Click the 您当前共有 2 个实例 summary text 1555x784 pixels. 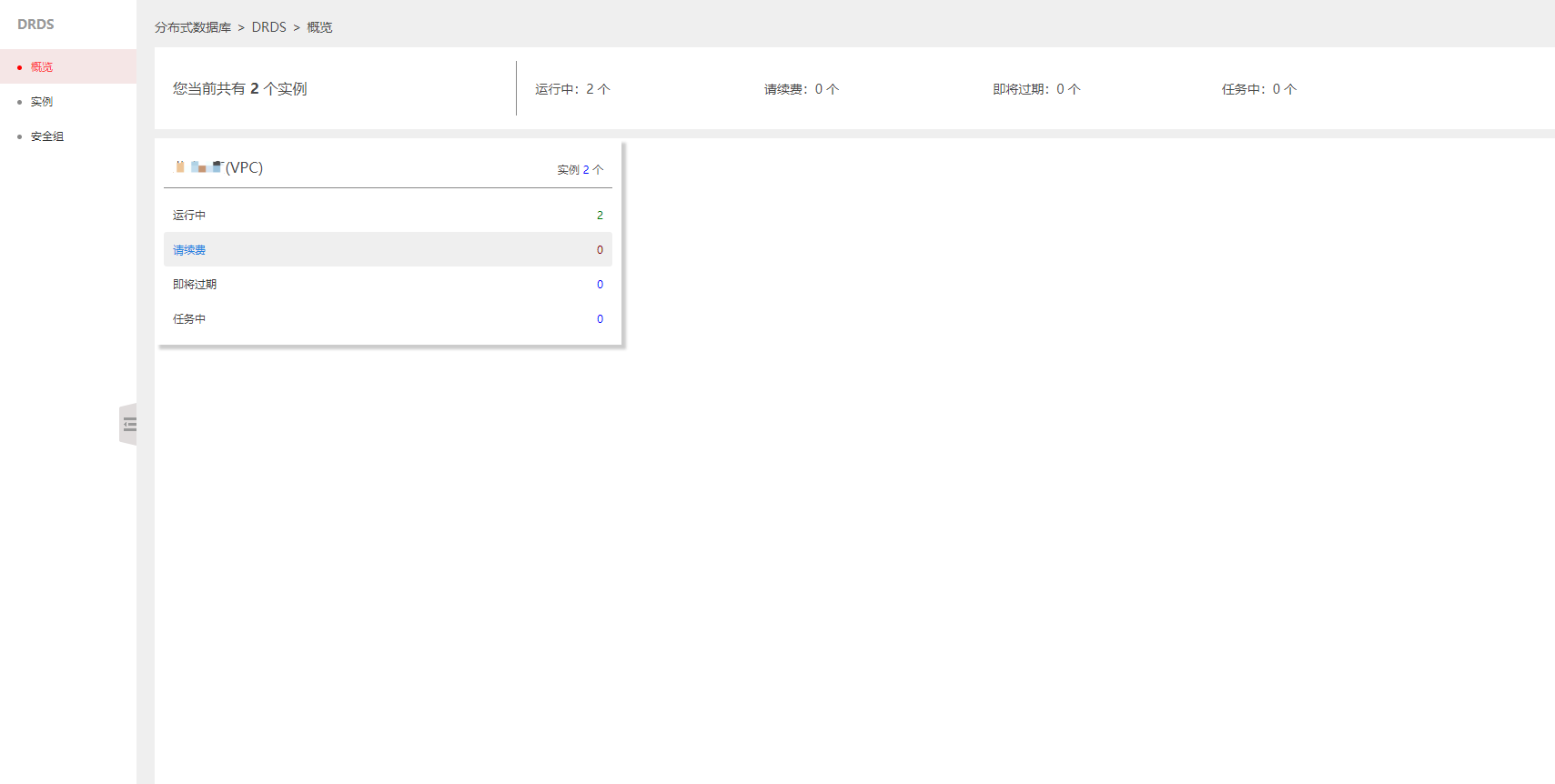(x=240, y=88)
